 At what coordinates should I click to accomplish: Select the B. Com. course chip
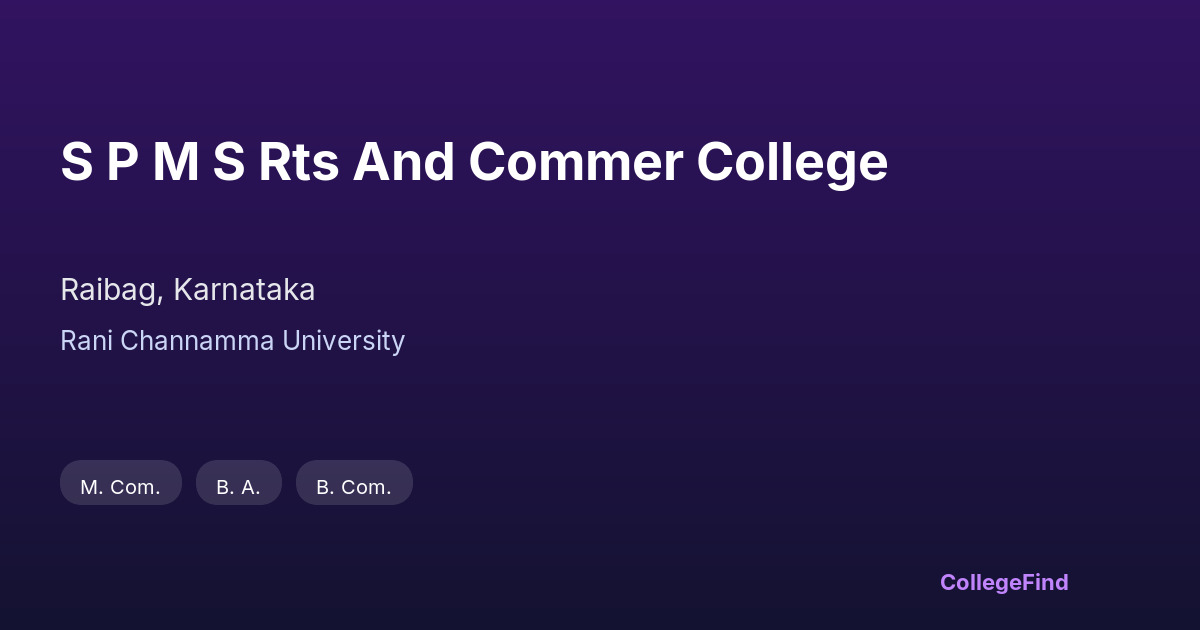354,487
